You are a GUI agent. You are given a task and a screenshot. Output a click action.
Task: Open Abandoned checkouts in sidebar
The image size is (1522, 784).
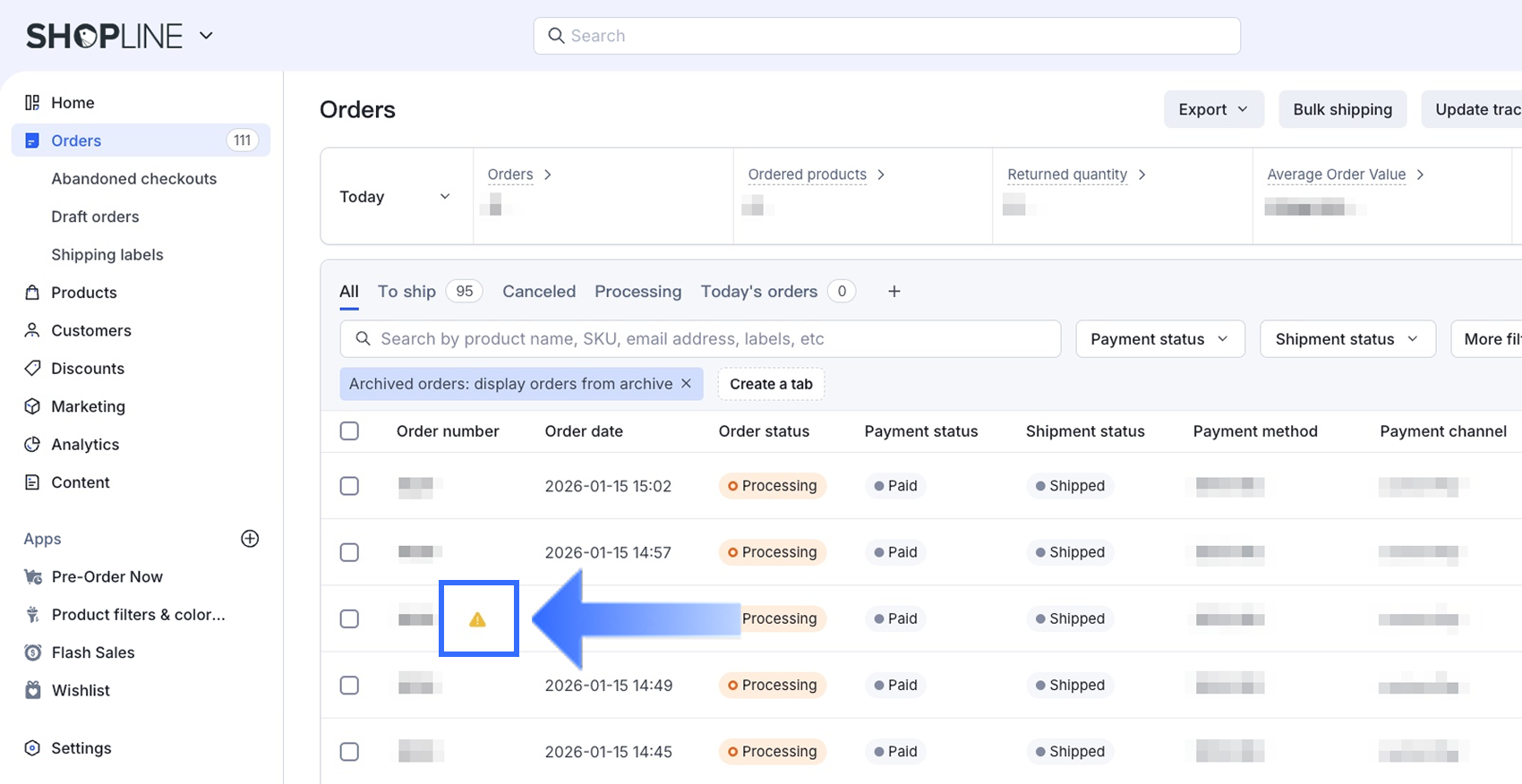click(x=133, y=179)
